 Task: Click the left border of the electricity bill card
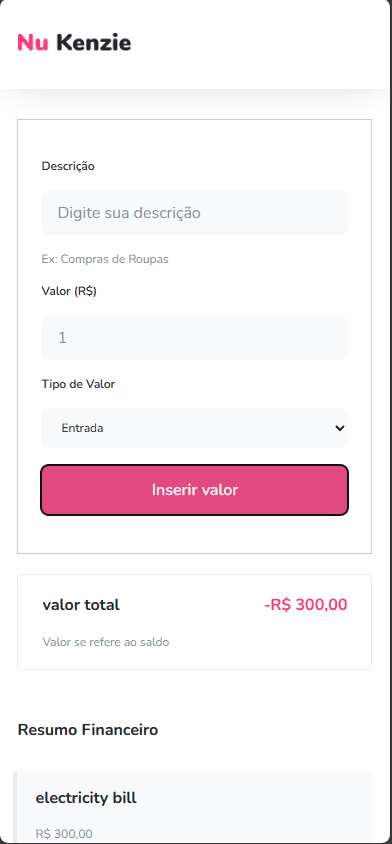pyautogui.click(x=15, y=807)
